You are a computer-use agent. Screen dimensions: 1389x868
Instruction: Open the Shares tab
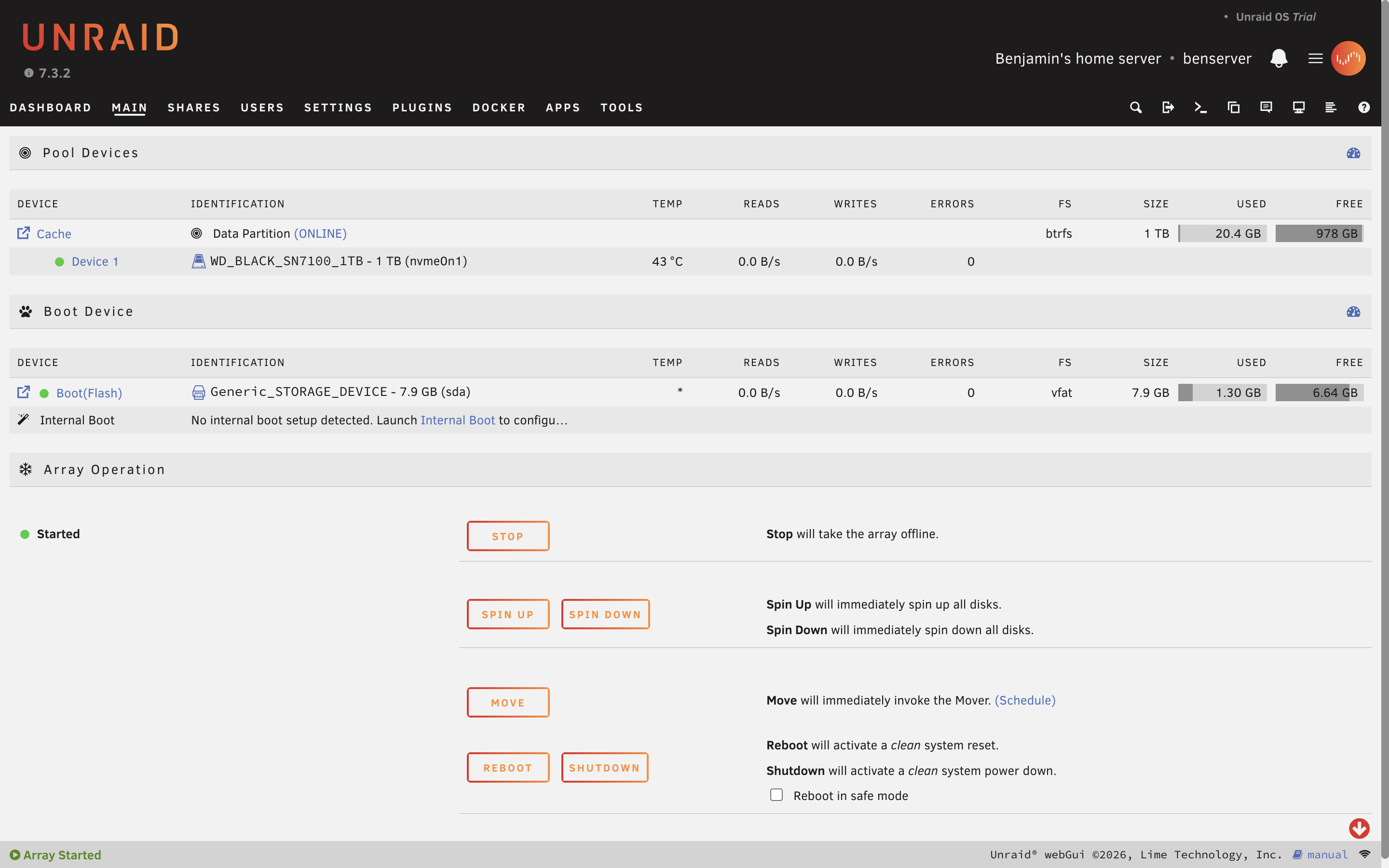[194, 108]
